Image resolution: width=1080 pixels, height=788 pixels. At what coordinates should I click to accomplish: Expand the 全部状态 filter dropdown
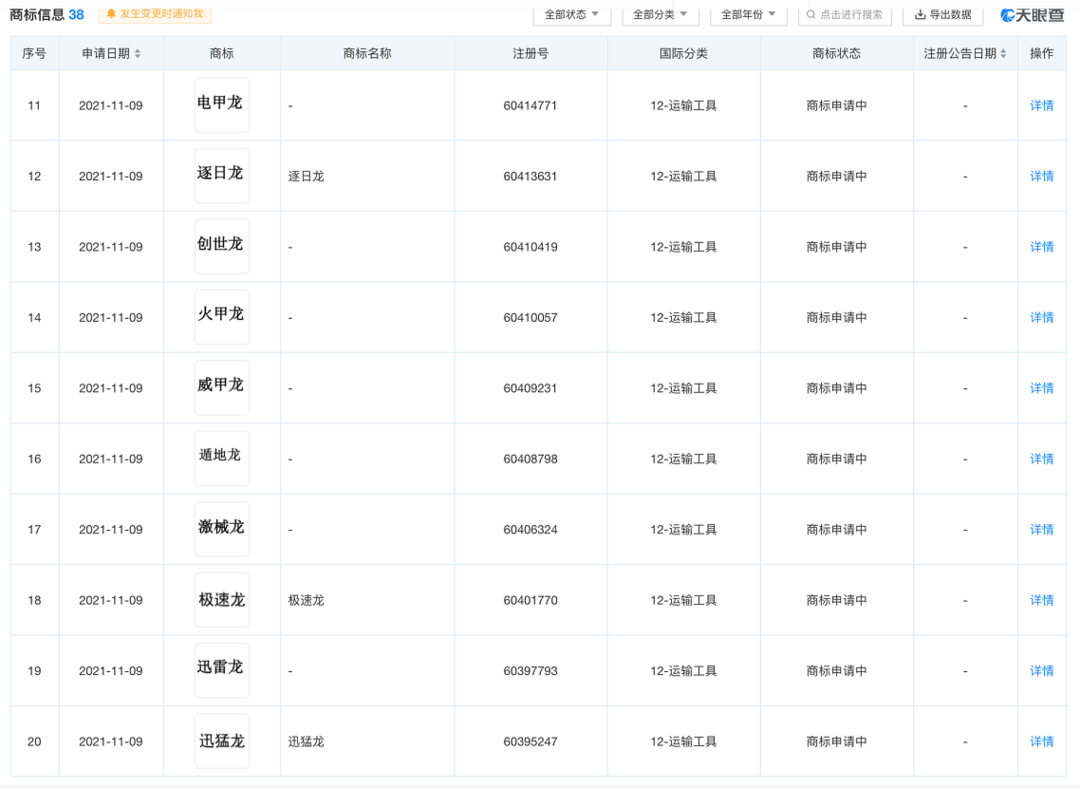click(571, 15)
